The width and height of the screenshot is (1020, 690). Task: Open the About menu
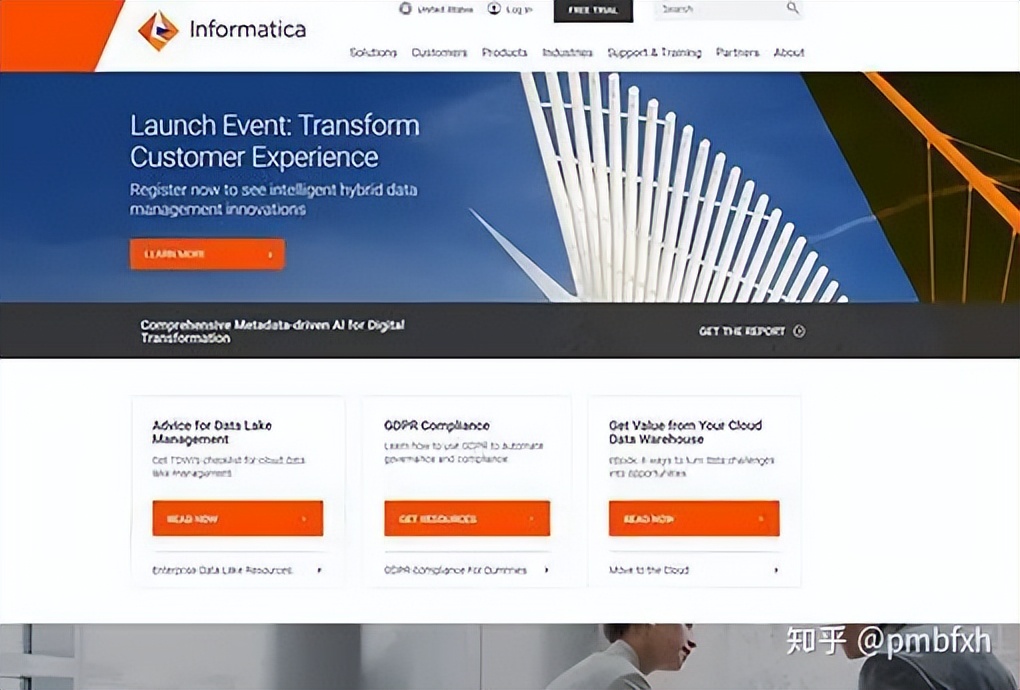pos(789,53)
